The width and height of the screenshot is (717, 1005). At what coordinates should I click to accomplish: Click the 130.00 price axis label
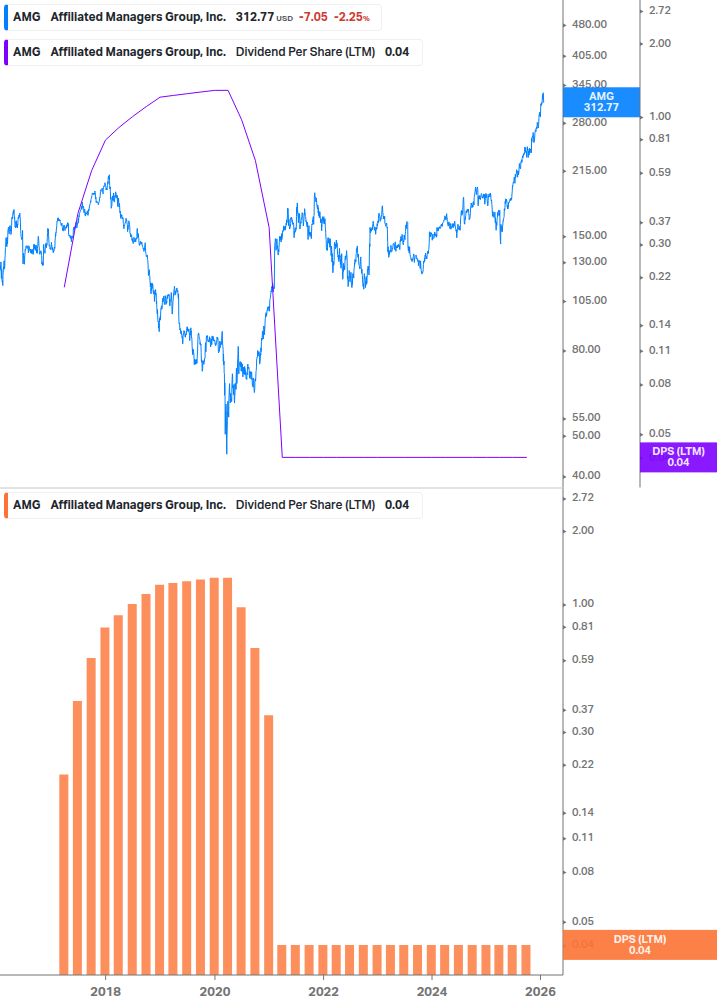[x=589, y=262]
